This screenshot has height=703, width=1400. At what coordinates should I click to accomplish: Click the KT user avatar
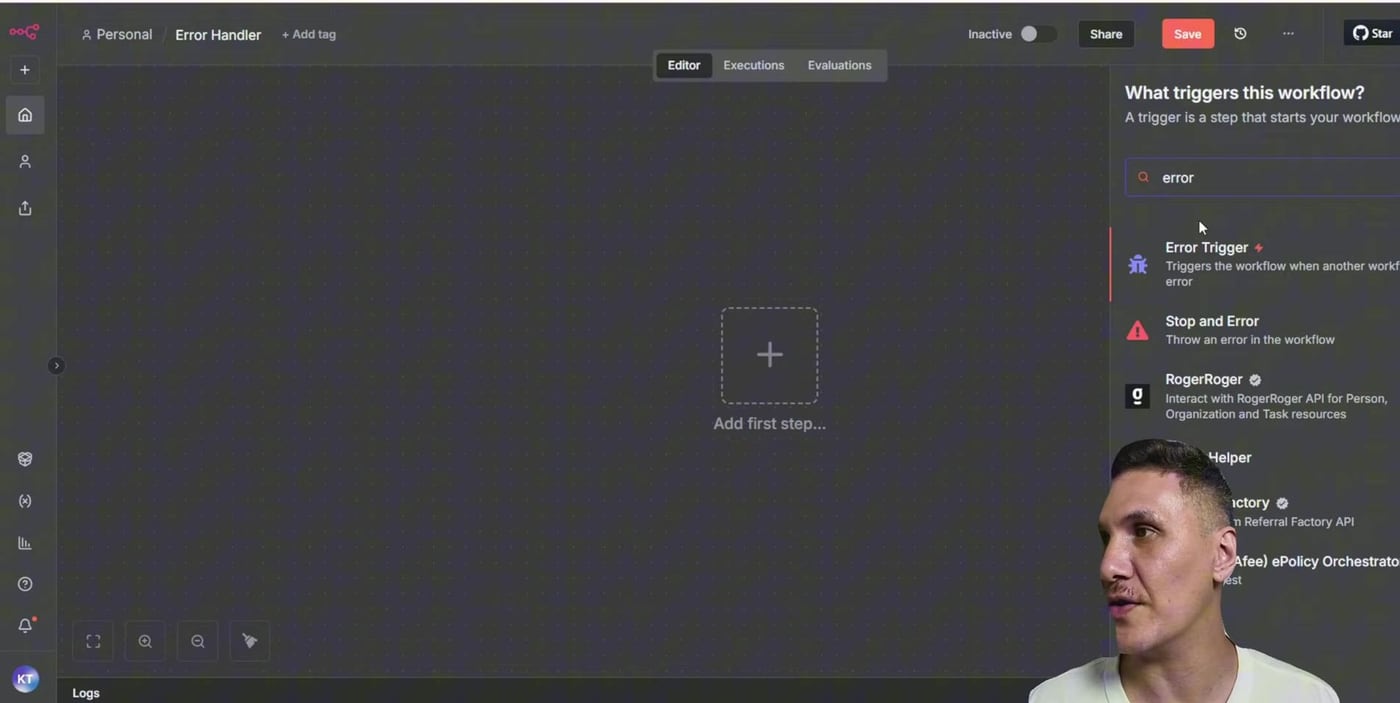click(x=25, y=680)
